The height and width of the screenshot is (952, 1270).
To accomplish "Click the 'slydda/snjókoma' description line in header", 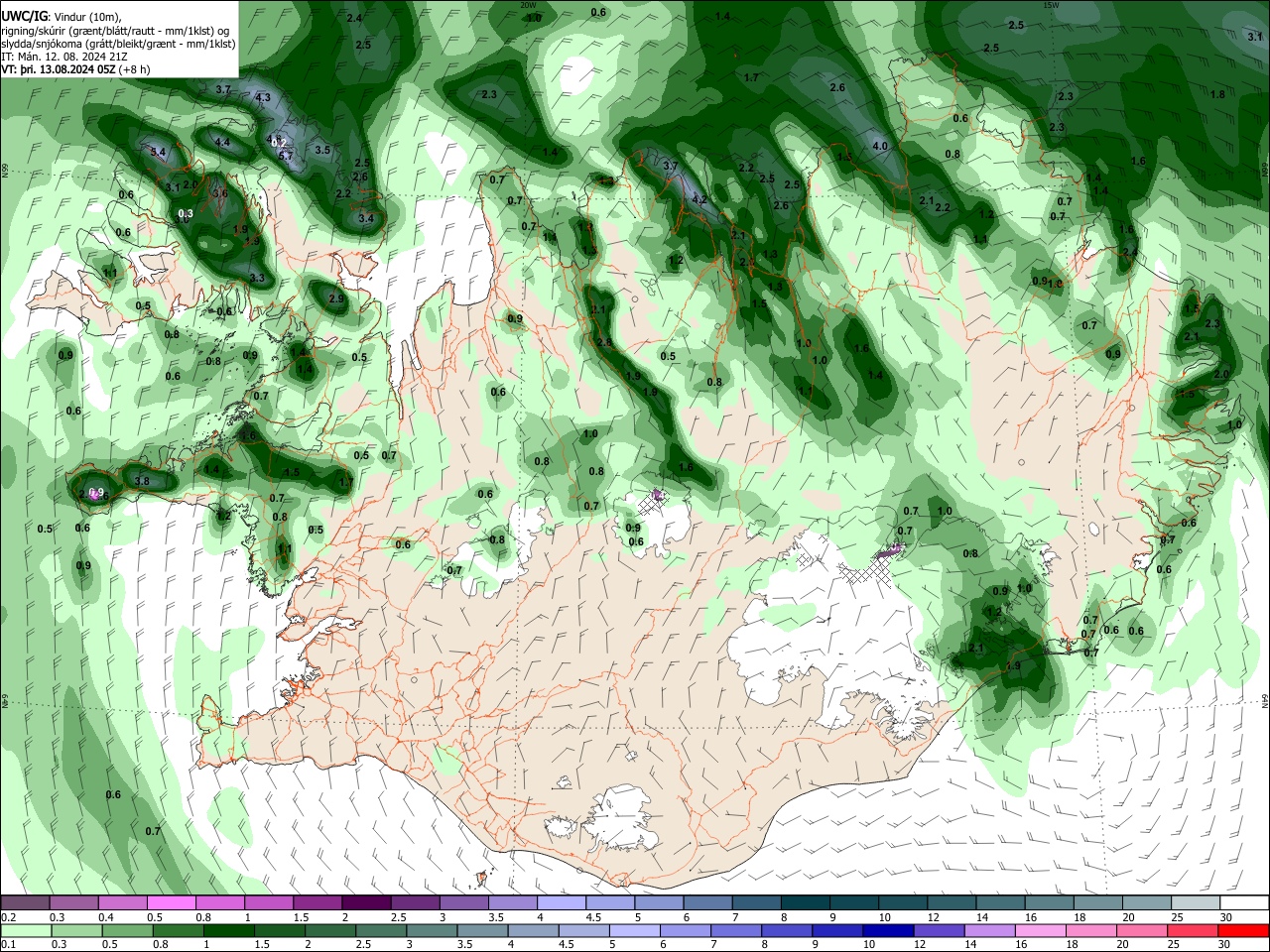I will [x=118, y=44].
